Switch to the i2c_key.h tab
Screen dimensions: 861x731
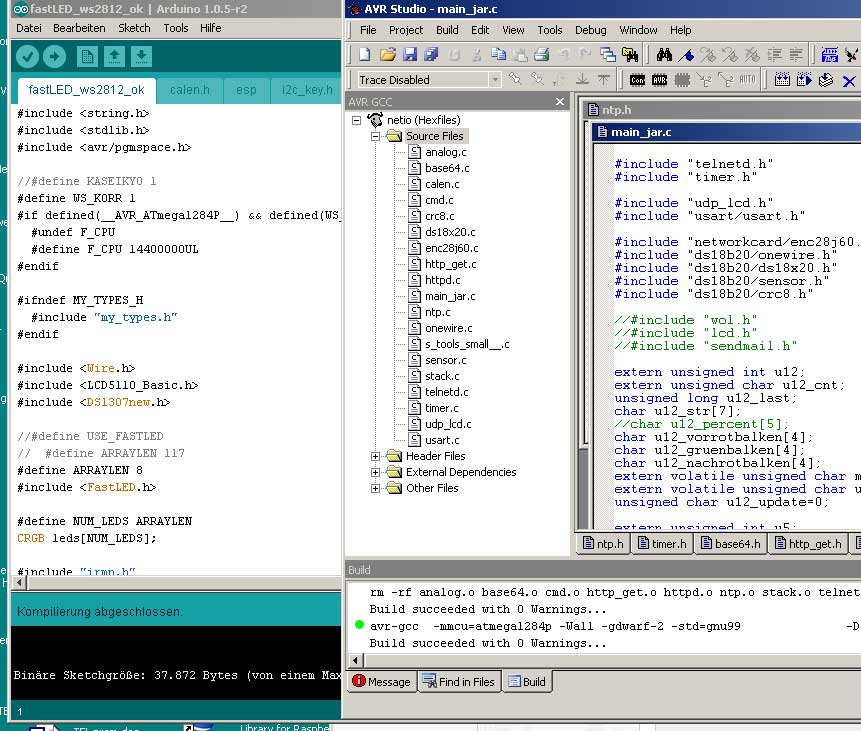pos(306,90)
